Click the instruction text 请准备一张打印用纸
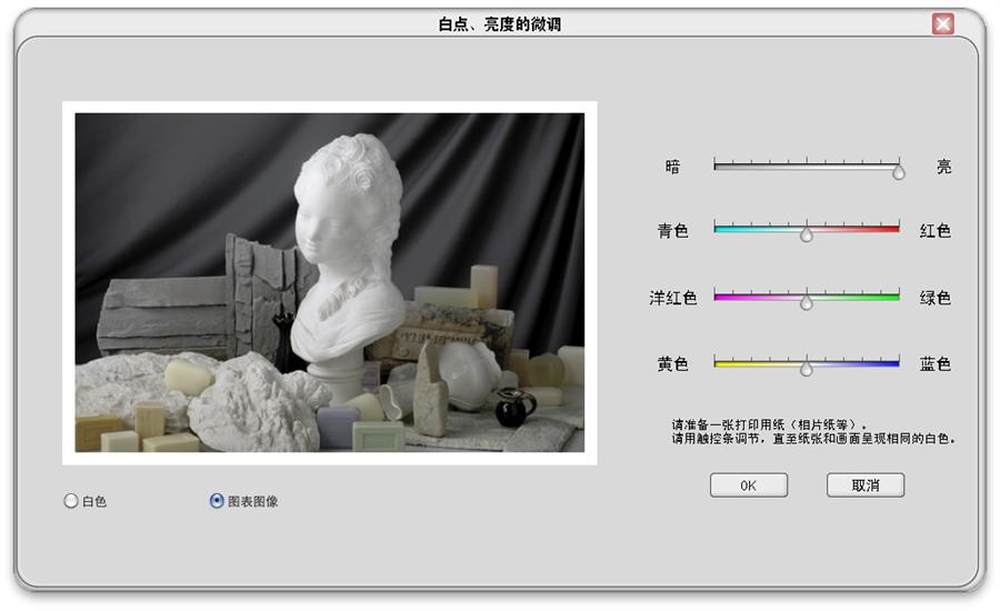The width and height of the screenshot is (1000, 611). 770,425
